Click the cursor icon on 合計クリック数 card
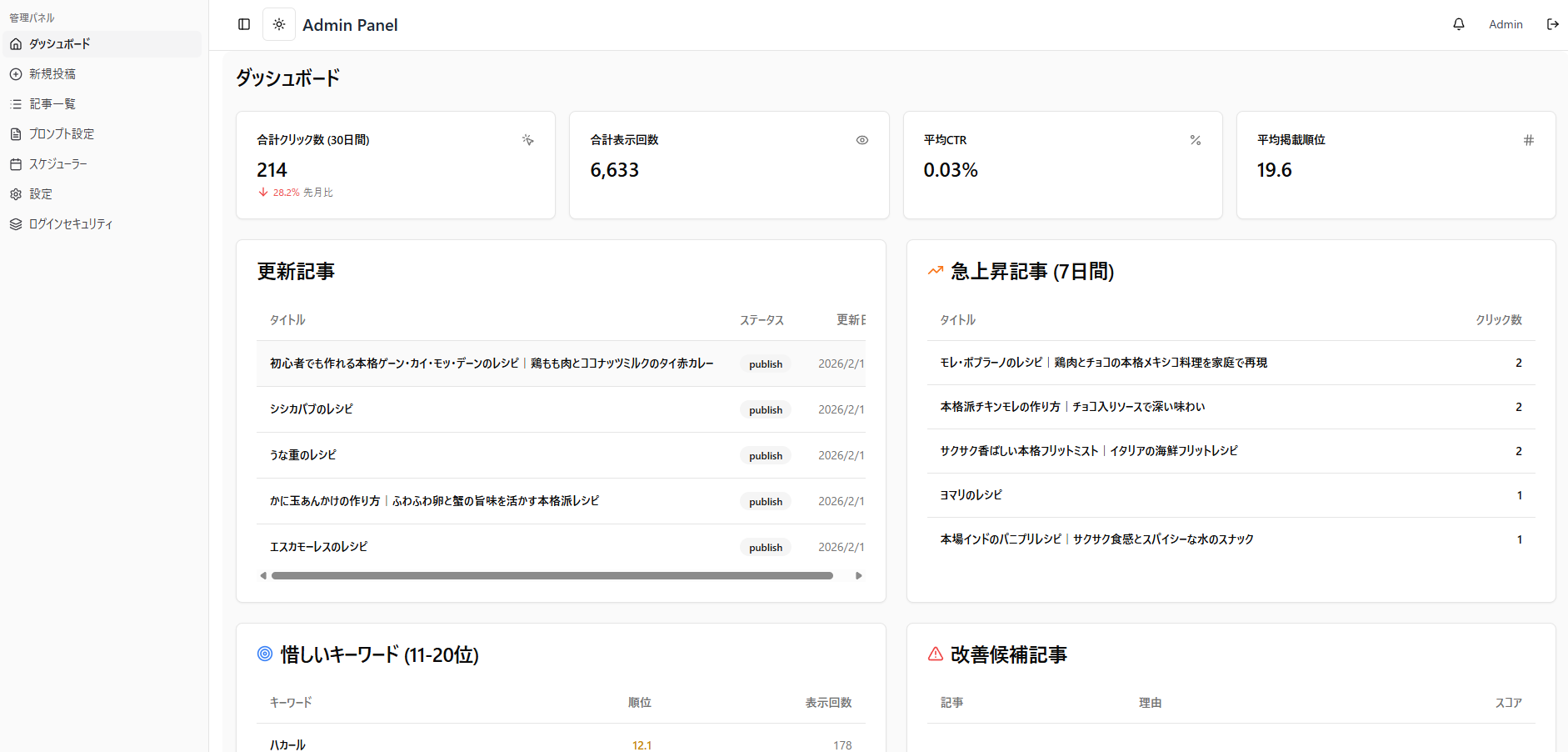Image resolution: width=1568 pixels, height=752 pixels. tap(527, 140)
